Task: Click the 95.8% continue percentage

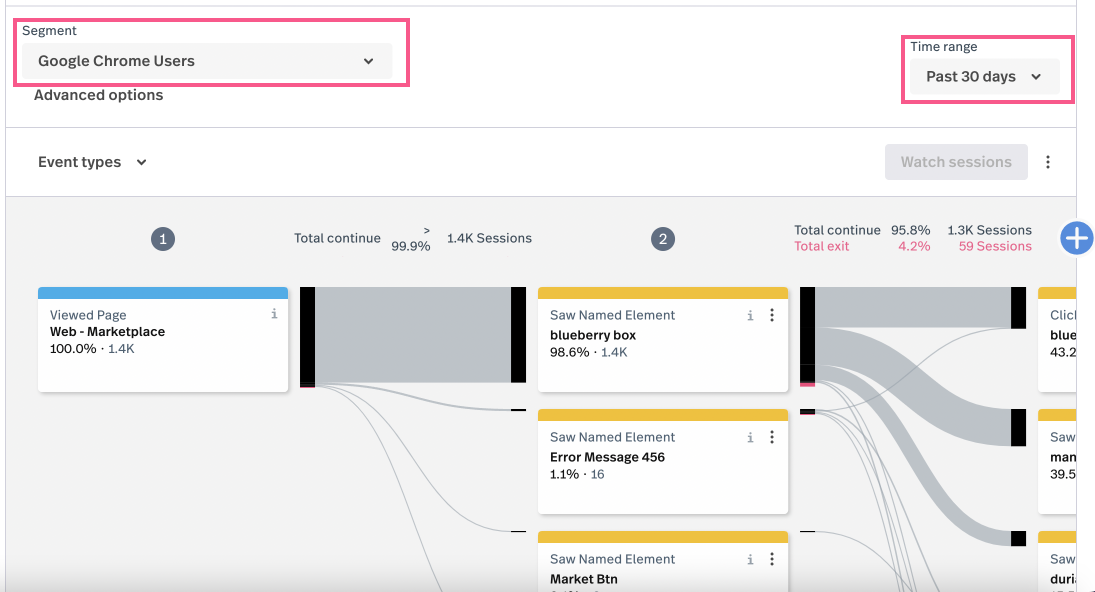Action: (x=911, y=230)
